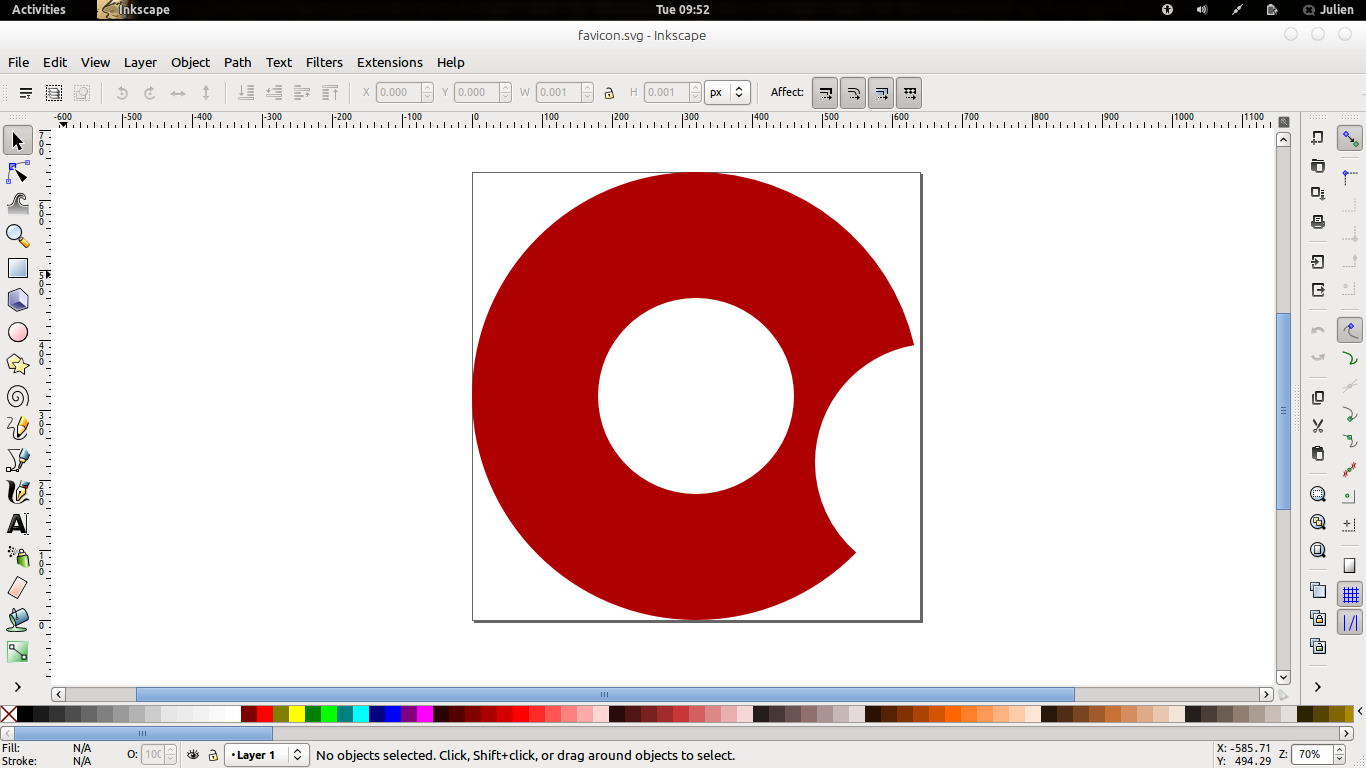The image size is (1366, 768).
Task: Open Activities overview
Action: 38,9
